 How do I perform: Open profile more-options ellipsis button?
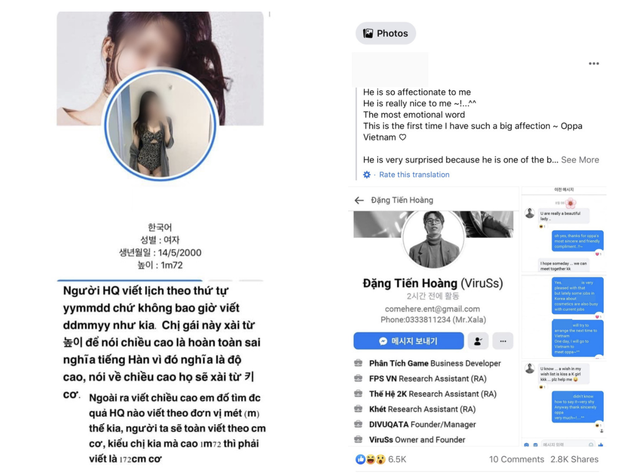coord(503,341)
